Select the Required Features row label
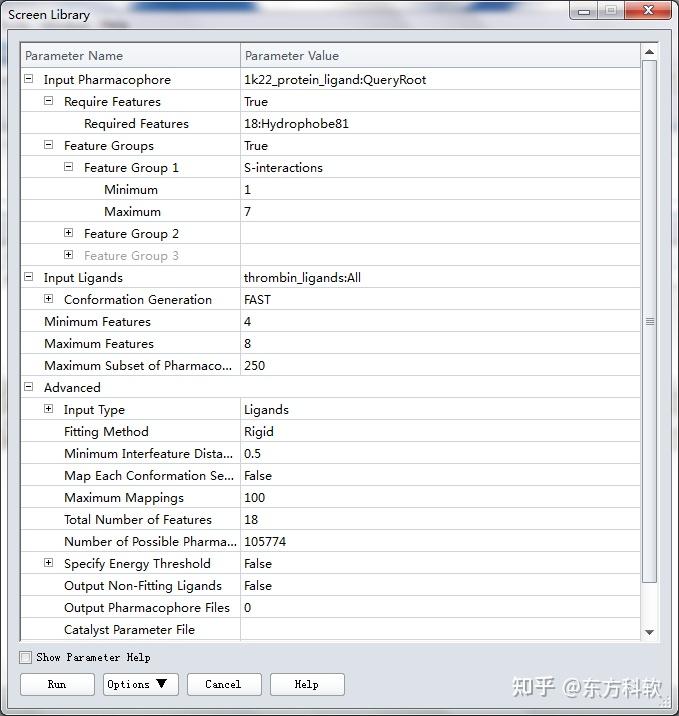This screenshot has width=679, height=716. [136, 124]
